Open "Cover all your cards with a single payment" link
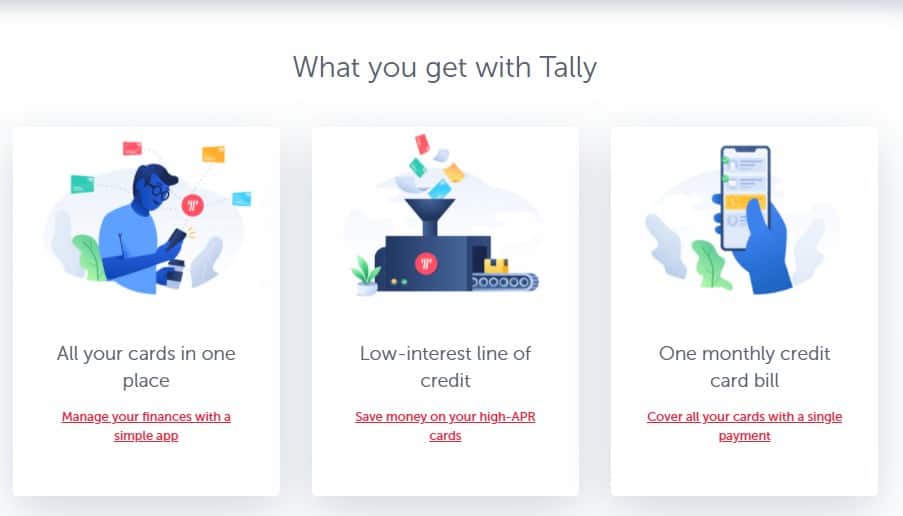Viewport: 903px width, 516px height. point(744,426)
